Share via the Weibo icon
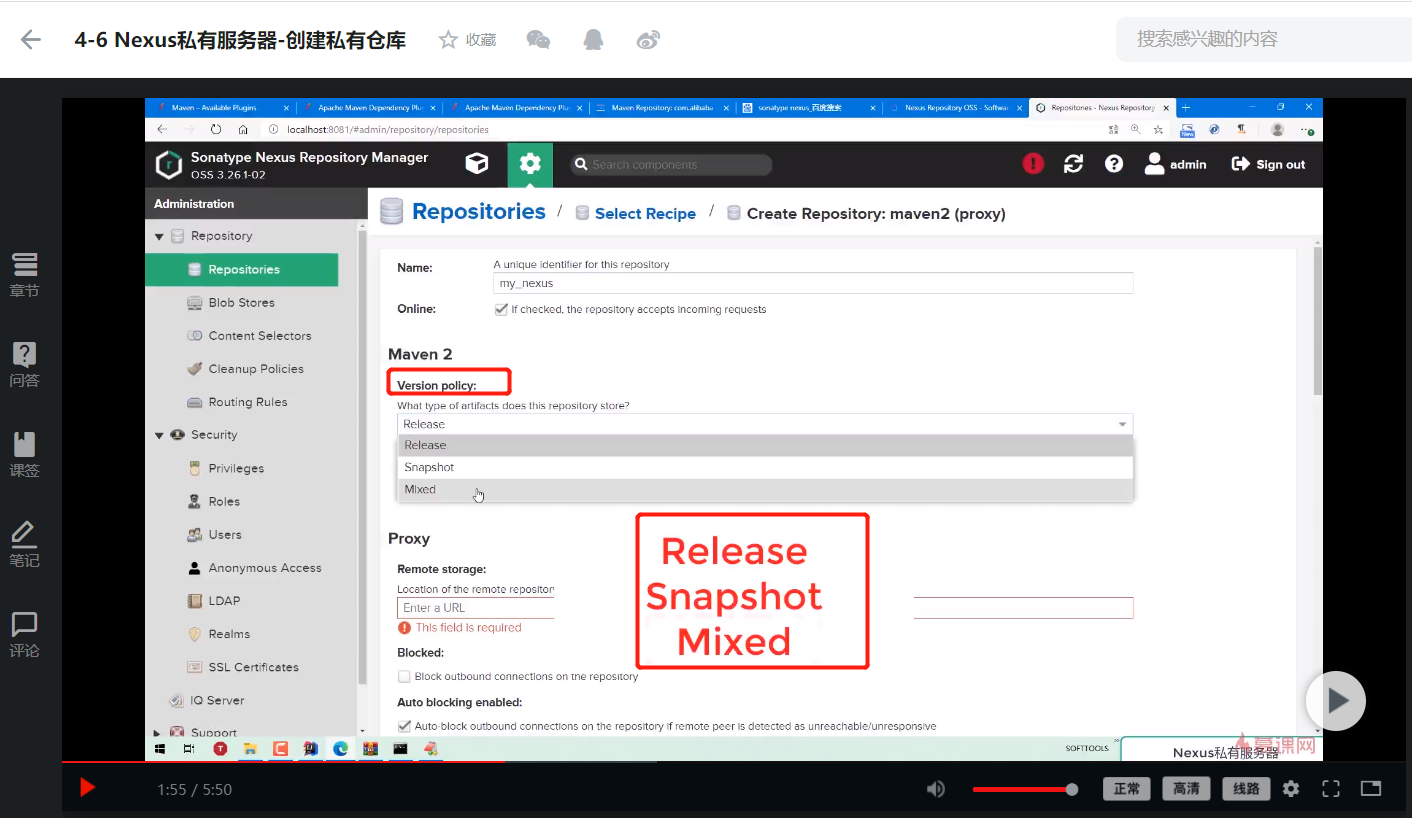The image size is (1412, 818). coord(648,39)
